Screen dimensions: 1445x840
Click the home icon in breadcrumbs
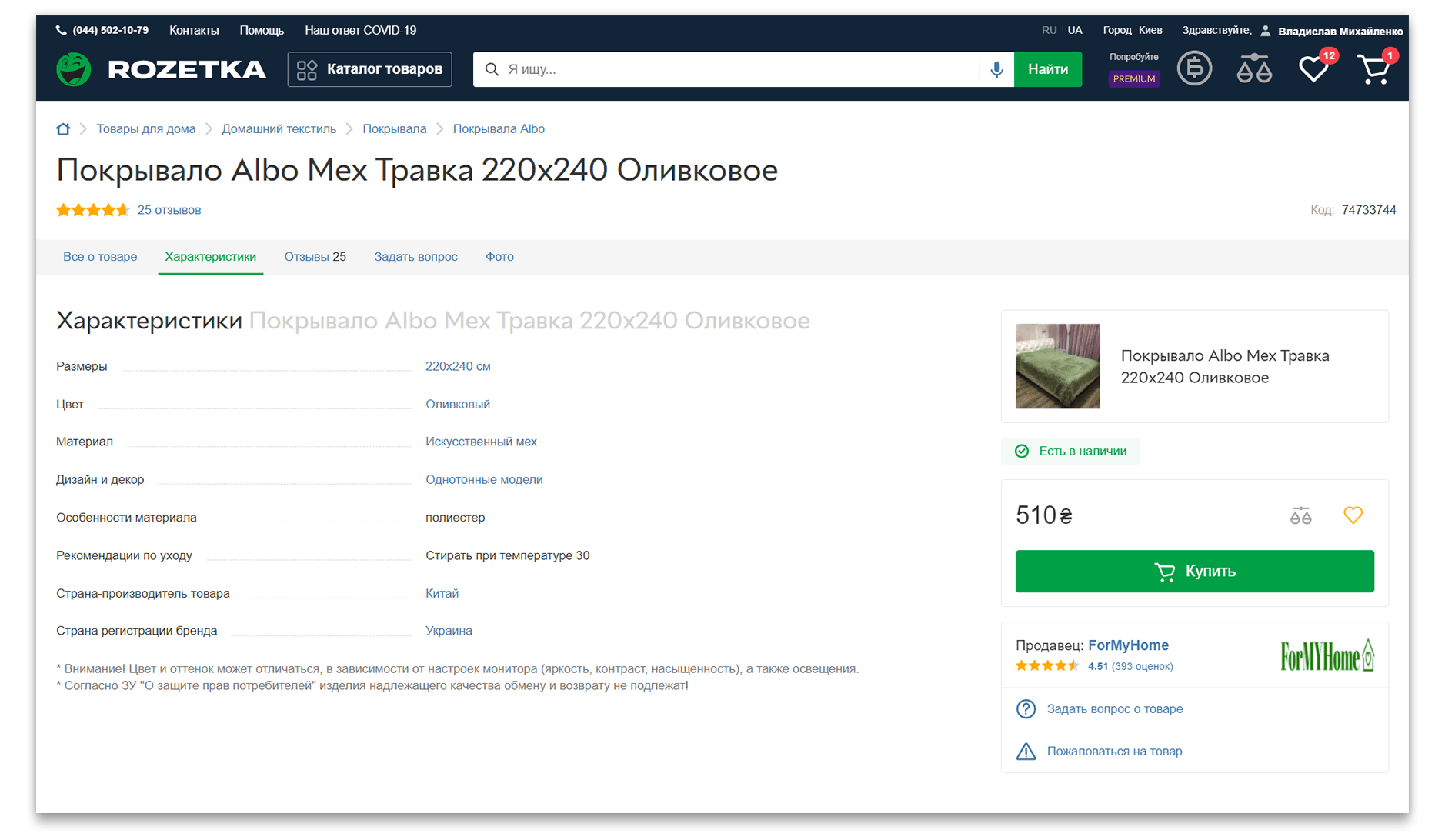point(63,129)
